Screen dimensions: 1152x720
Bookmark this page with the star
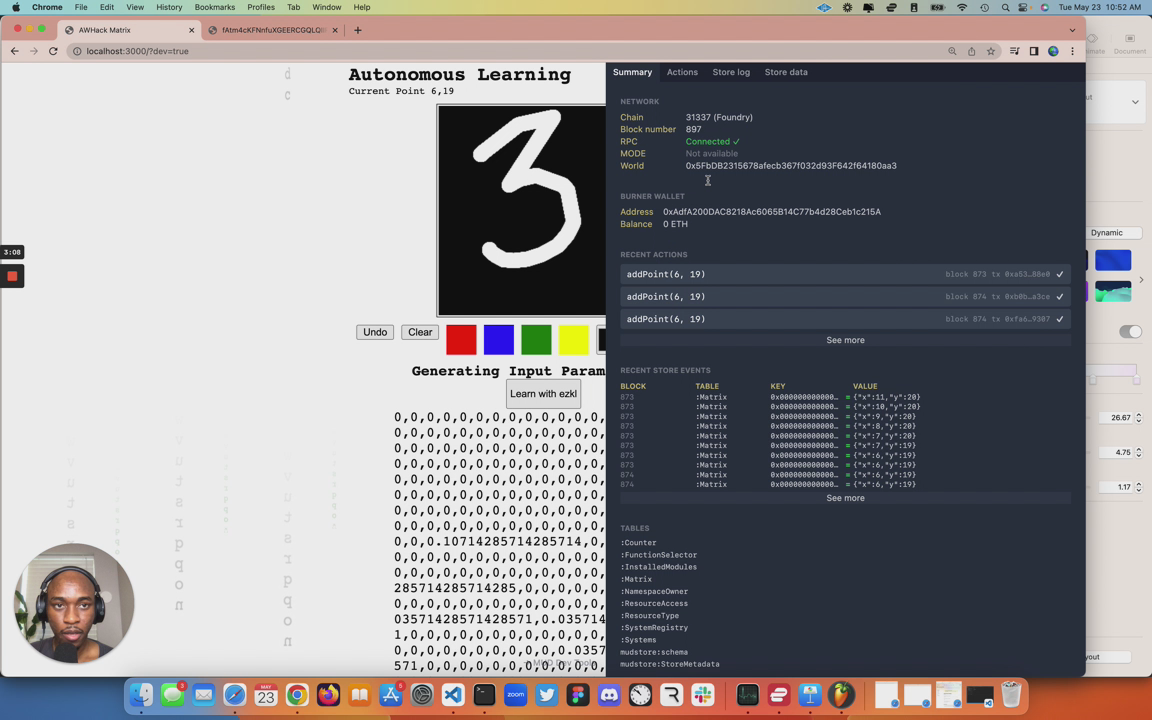tap(991, 51)
